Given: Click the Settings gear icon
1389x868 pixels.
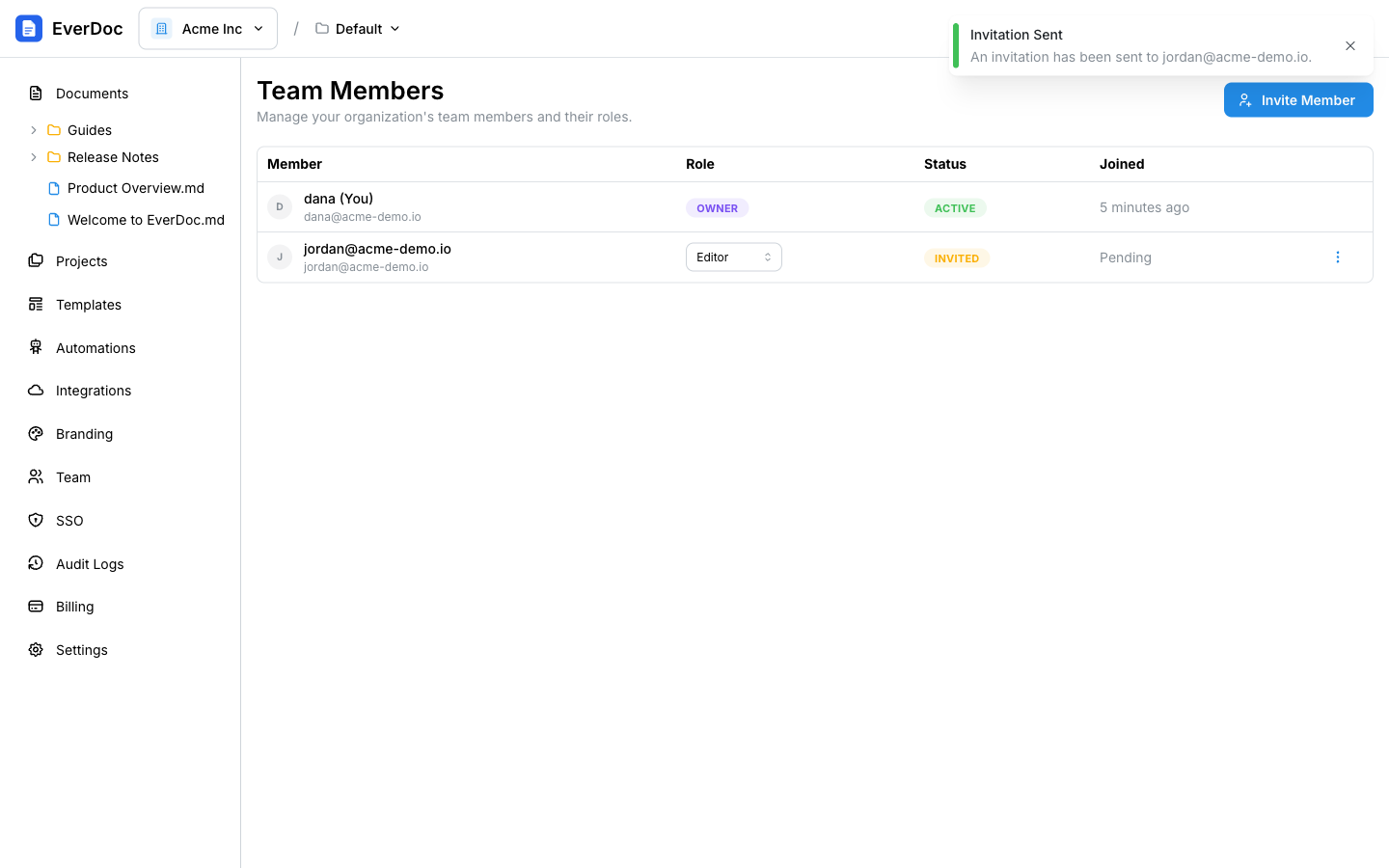Looking at the screenshot, I should pyautogui.click(x=36, y=650).
